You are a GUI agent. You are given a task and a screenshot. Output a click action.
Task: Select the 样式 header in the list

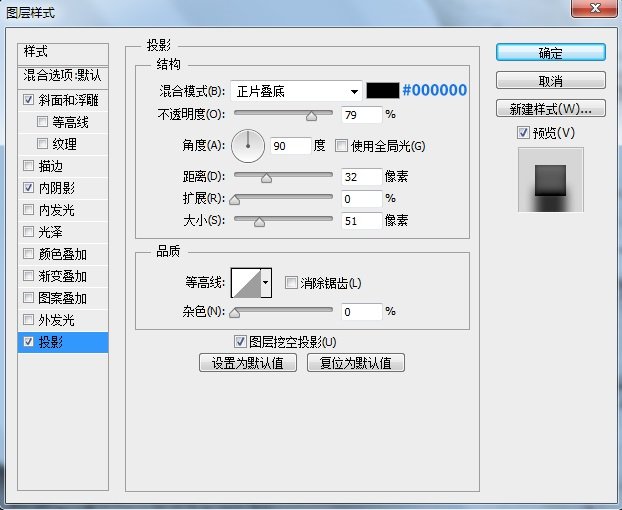63,54
